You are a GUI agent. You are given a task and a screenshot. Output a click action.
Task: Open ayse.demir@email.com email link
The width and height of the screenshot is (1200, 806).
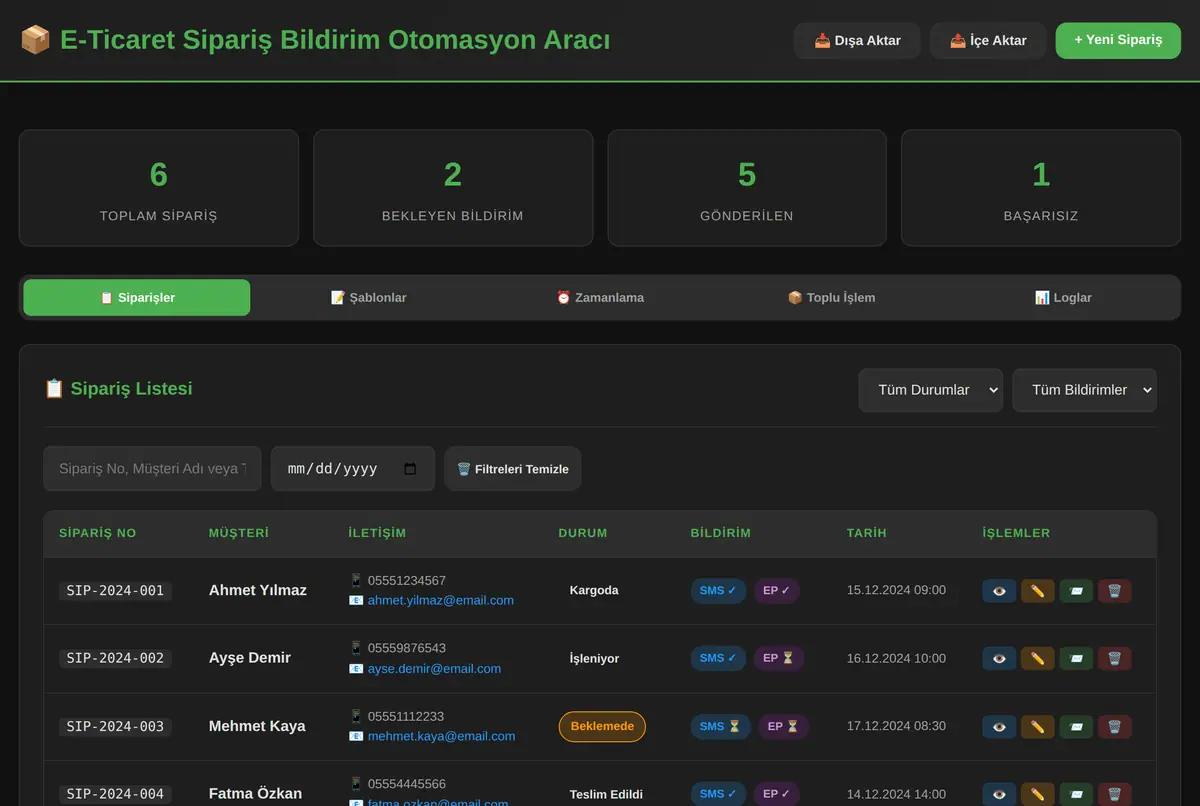click(434, 668)
